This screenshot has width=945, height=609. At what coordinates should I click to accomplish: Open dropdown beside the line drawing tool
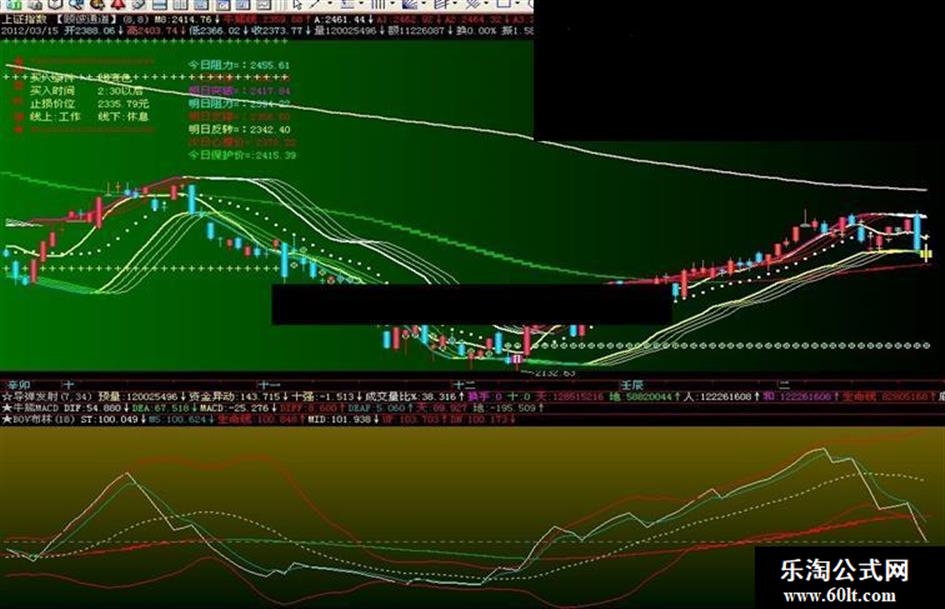point(330,4)
